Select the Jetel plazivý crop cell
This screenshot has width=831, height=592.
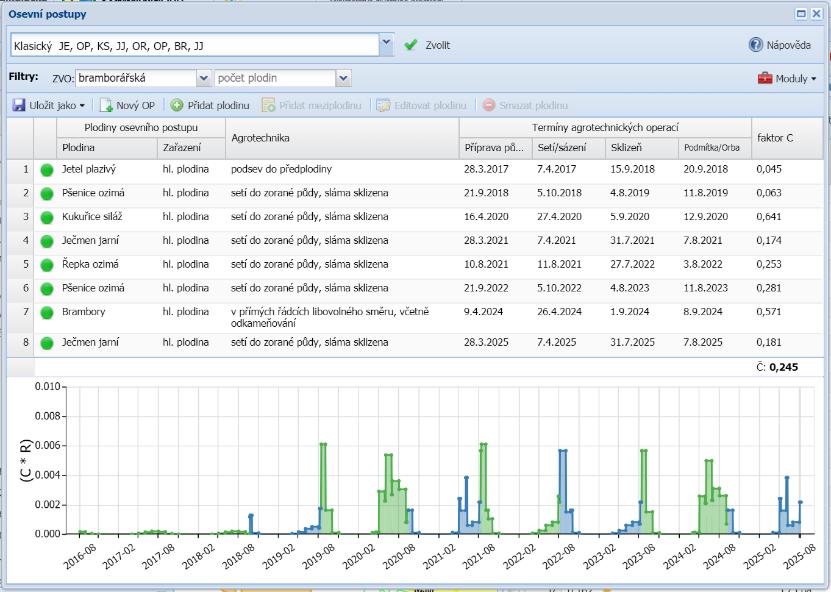[107, 170]
